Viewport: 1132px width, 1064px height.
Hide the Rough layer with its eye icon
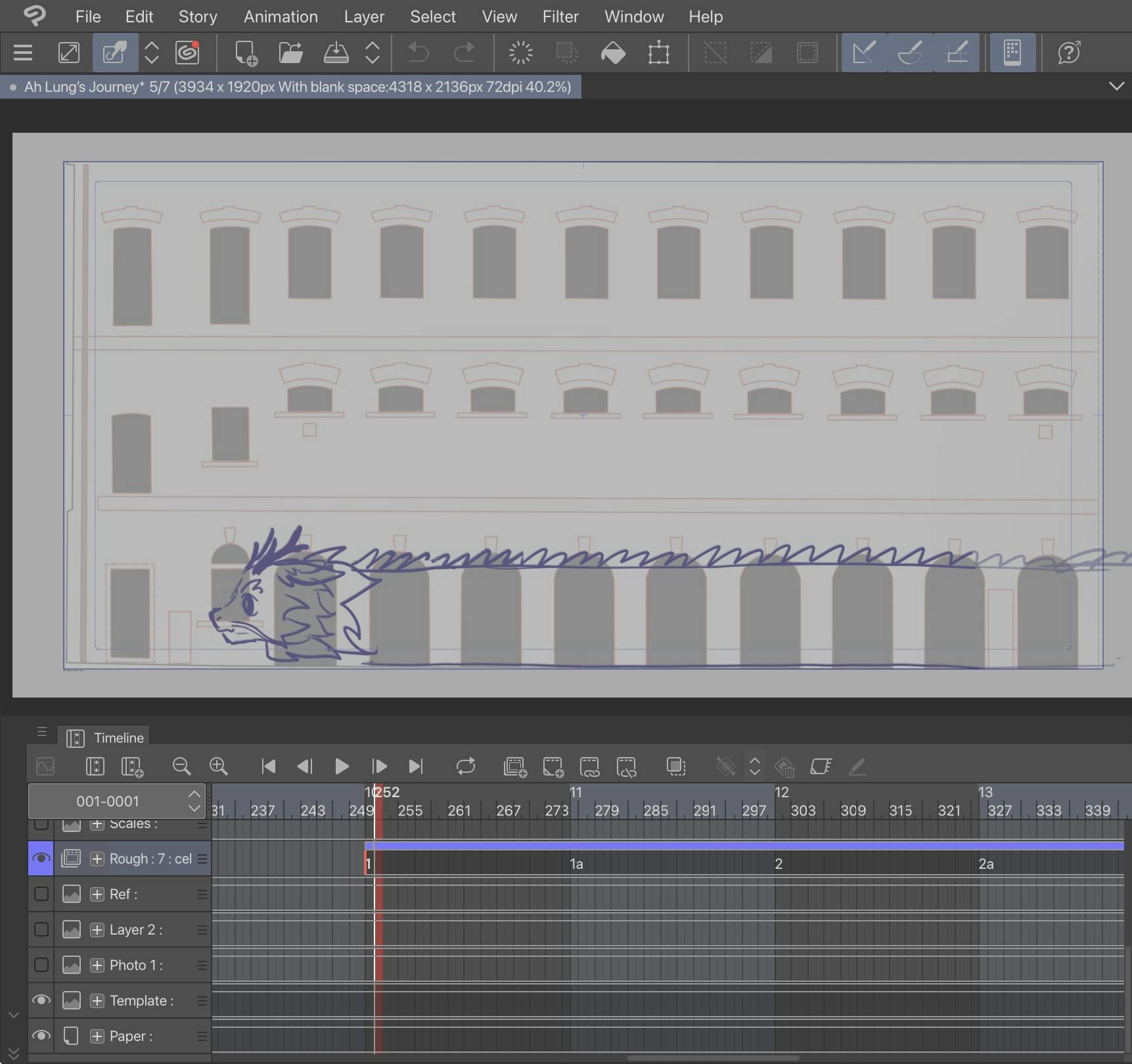click(x=41, y=858)
